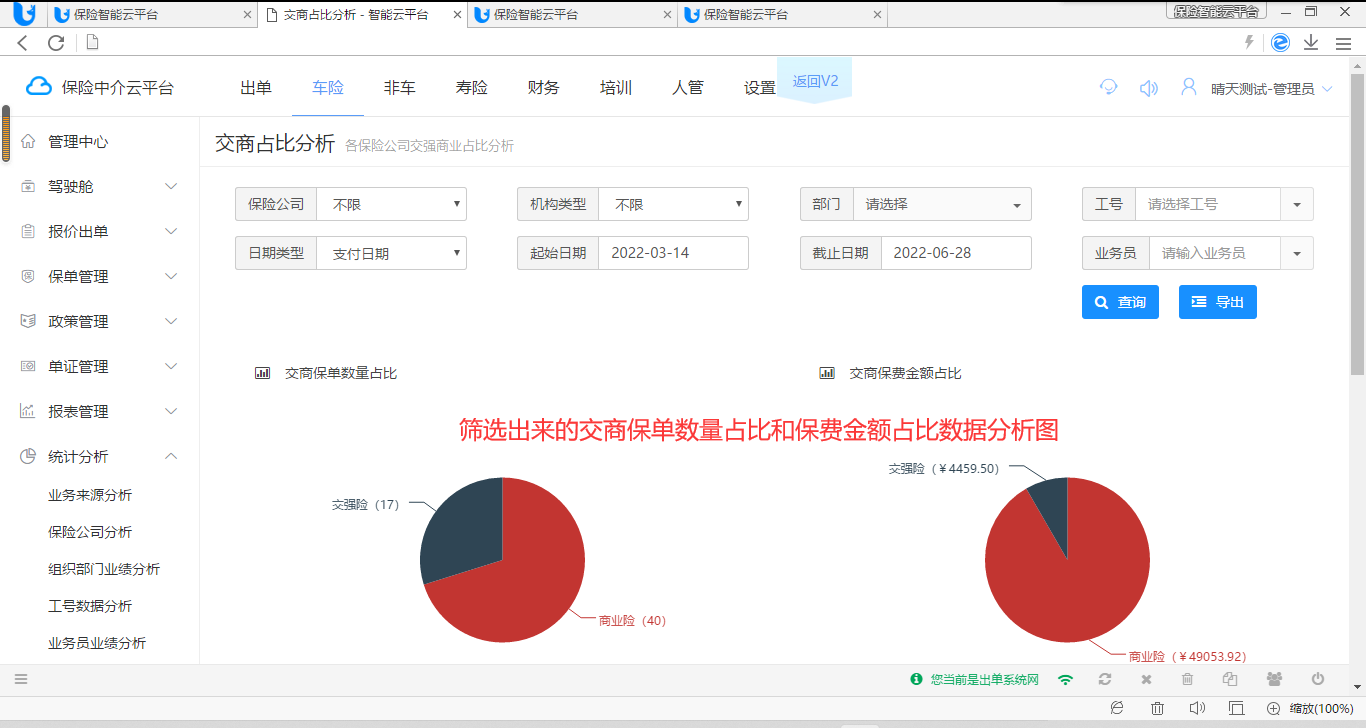Click the 返回V2 link
The image size is (1366, 728).
[x=815, y=81]
